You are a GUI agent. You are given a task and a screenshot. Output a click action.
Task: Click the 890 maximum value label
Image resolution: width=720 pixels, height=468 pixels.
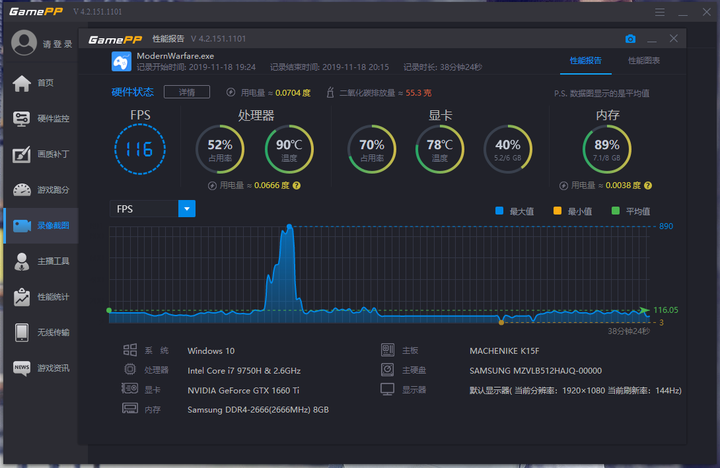pyautogui.click(x=666, y=226)
